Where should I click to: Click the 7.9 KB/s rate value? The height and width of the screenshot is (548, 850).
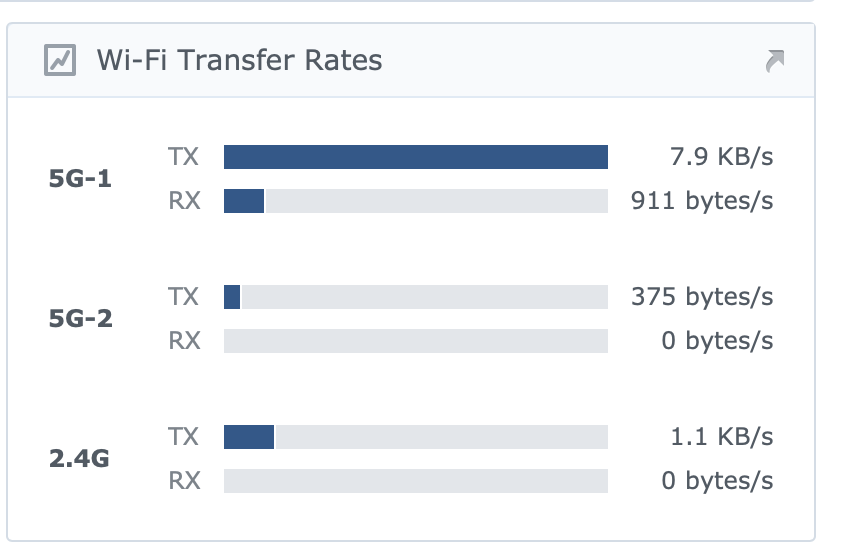pos(722,157)
